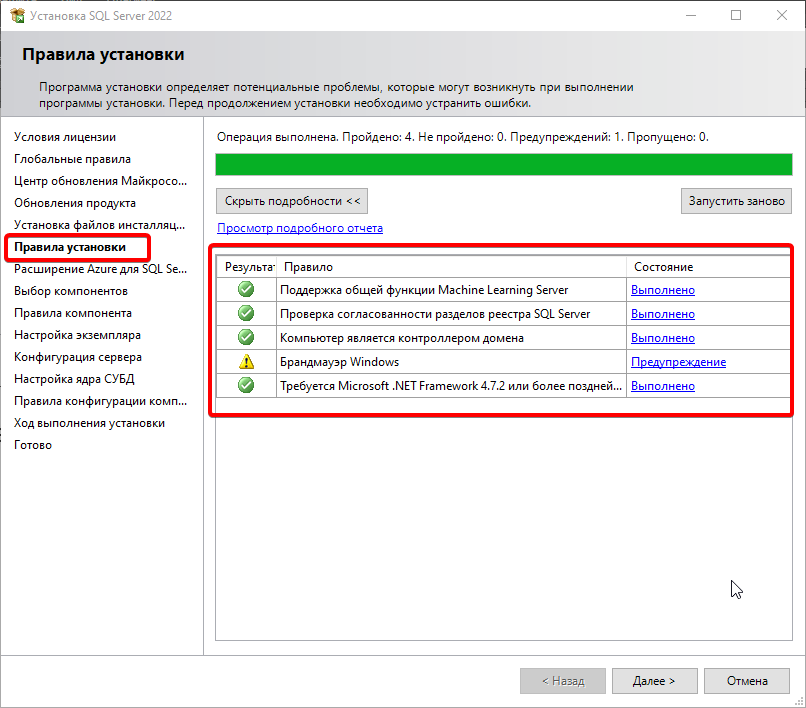Viewport: 806px width, 708px height.
Task: Click rule text Требуется Microsoft .NET Framework 4.7.2
Action: pos(451,386)
